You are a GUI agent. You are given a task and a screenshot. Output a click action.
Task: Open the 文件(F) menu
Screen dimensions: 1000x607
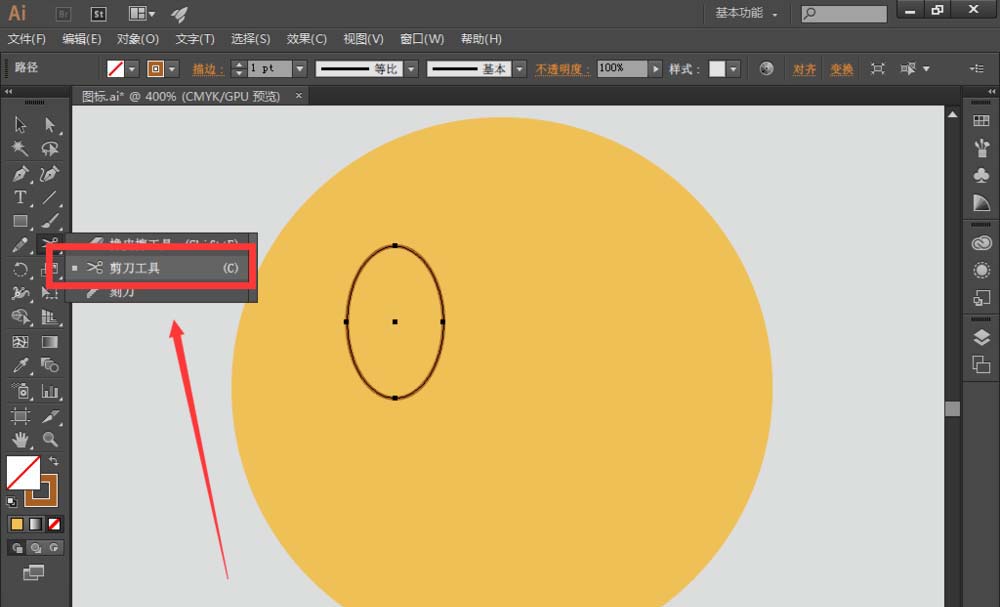coord(27,39)
